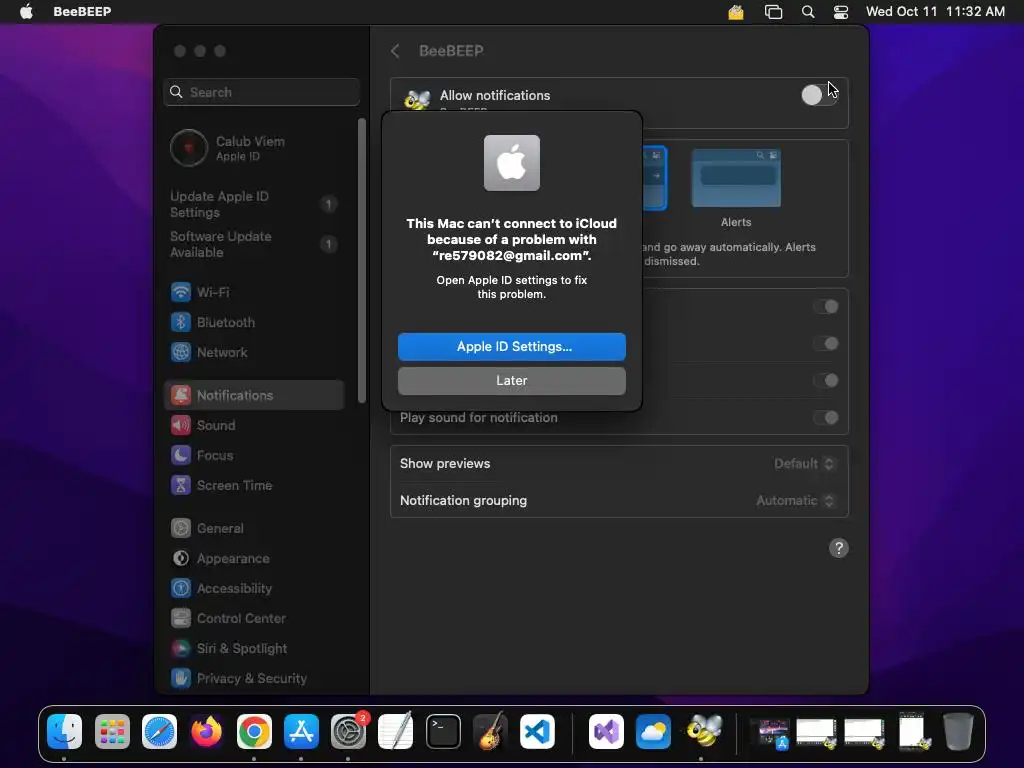Viewport: 1024px width, 768px height.
Task: Select the Alerts notification style thumbnail
Action: click(736, 178)
